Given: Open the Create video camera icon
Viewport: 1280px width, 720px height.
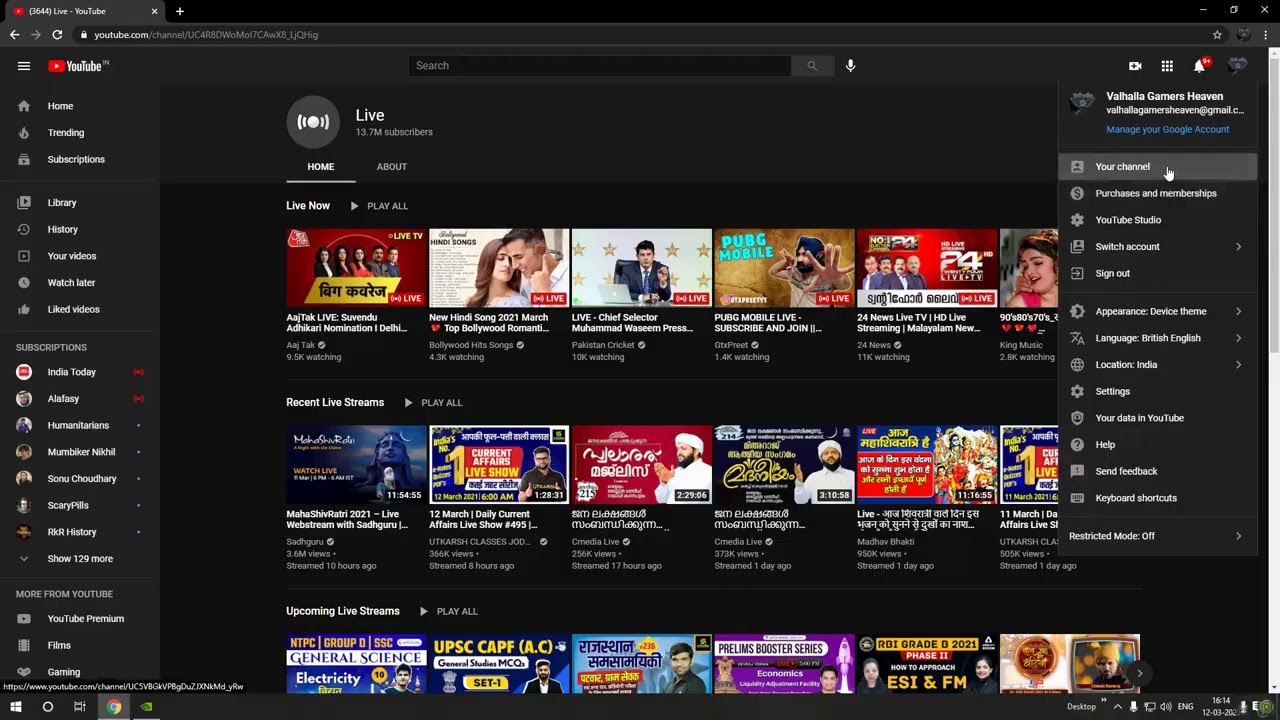Looking at the screenshot, I should click(x=1135, y=66).
